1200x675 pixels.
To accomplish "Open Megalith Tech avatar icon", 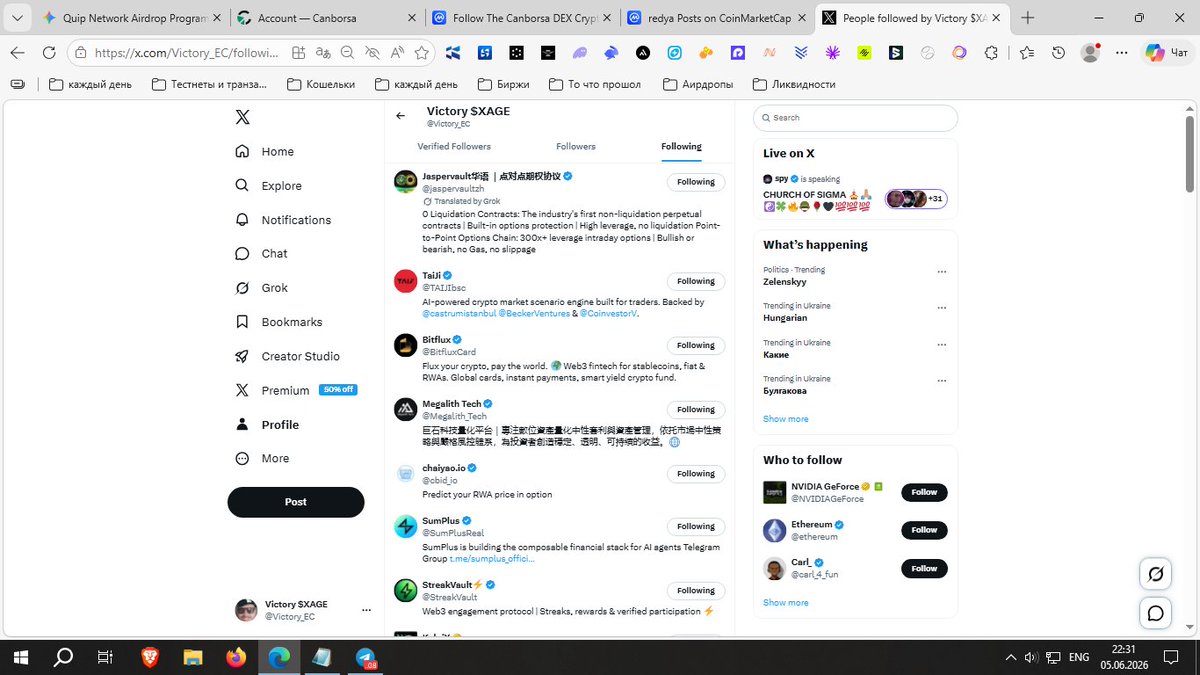I will [405, 409].
